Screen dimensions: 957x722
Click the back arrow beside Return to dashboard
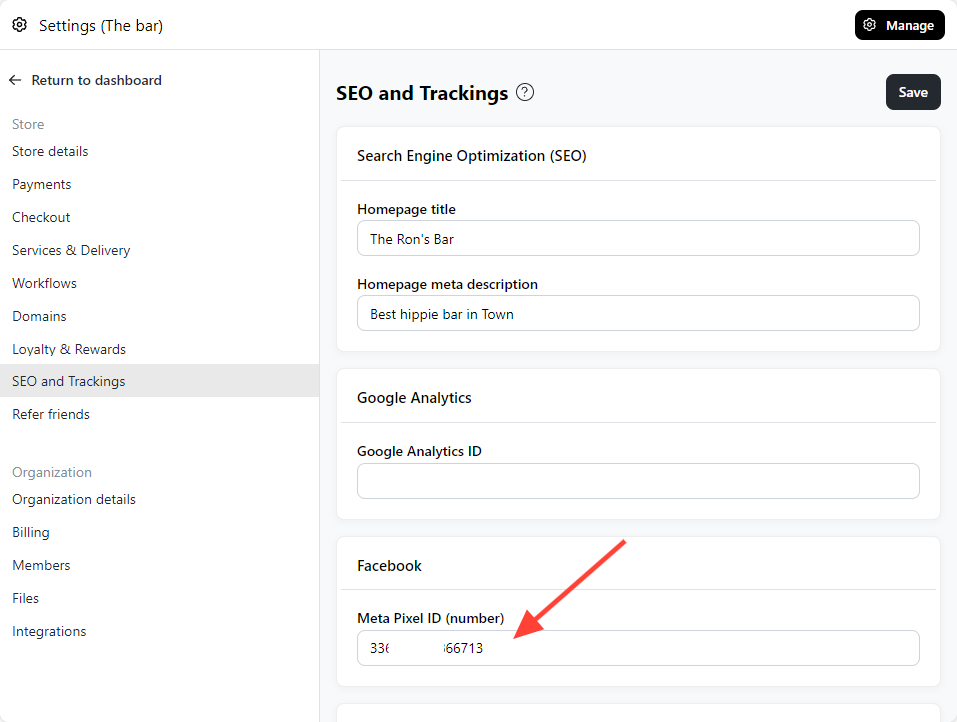15,80
